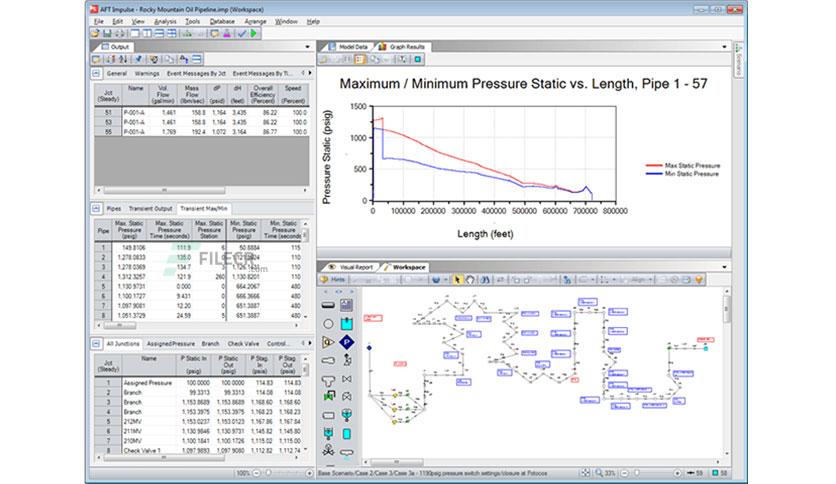Open the Analysis menu
The image size is (836, 484).
coord(165,22)
